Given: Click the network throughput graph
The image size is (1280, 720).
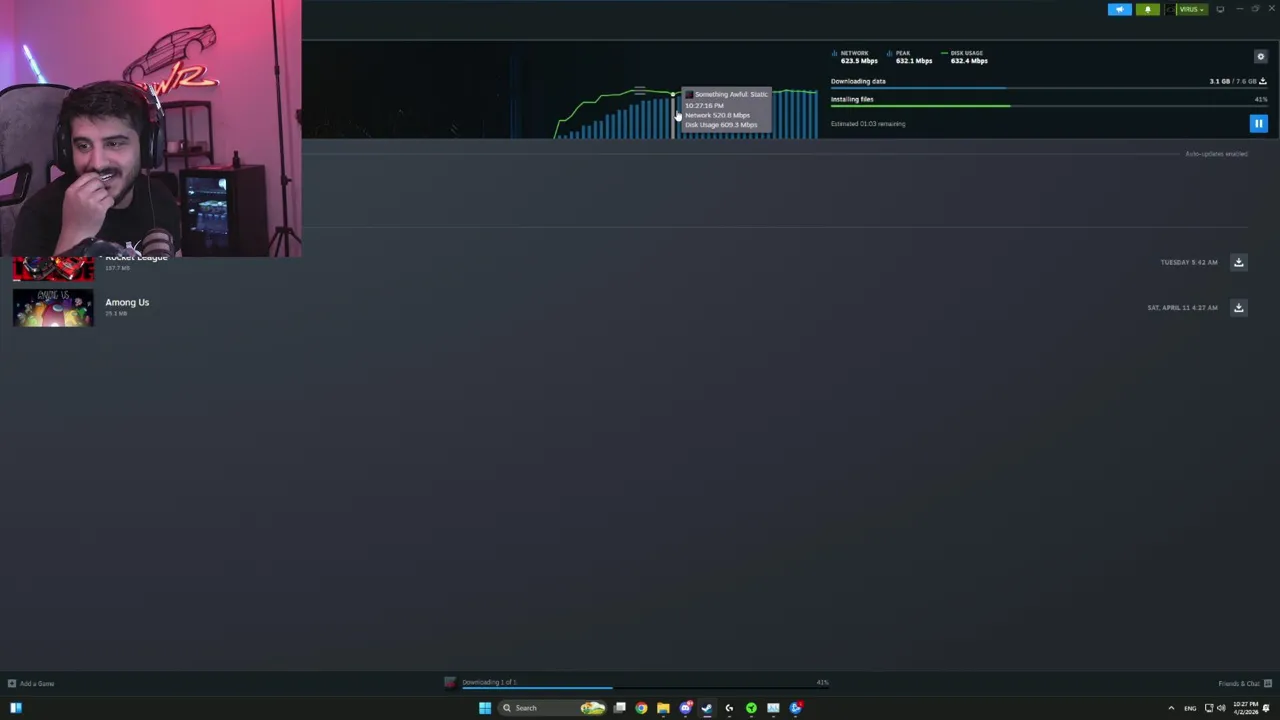Looking at the screenshot, I should pyautogui.click(x=686, y=113).
